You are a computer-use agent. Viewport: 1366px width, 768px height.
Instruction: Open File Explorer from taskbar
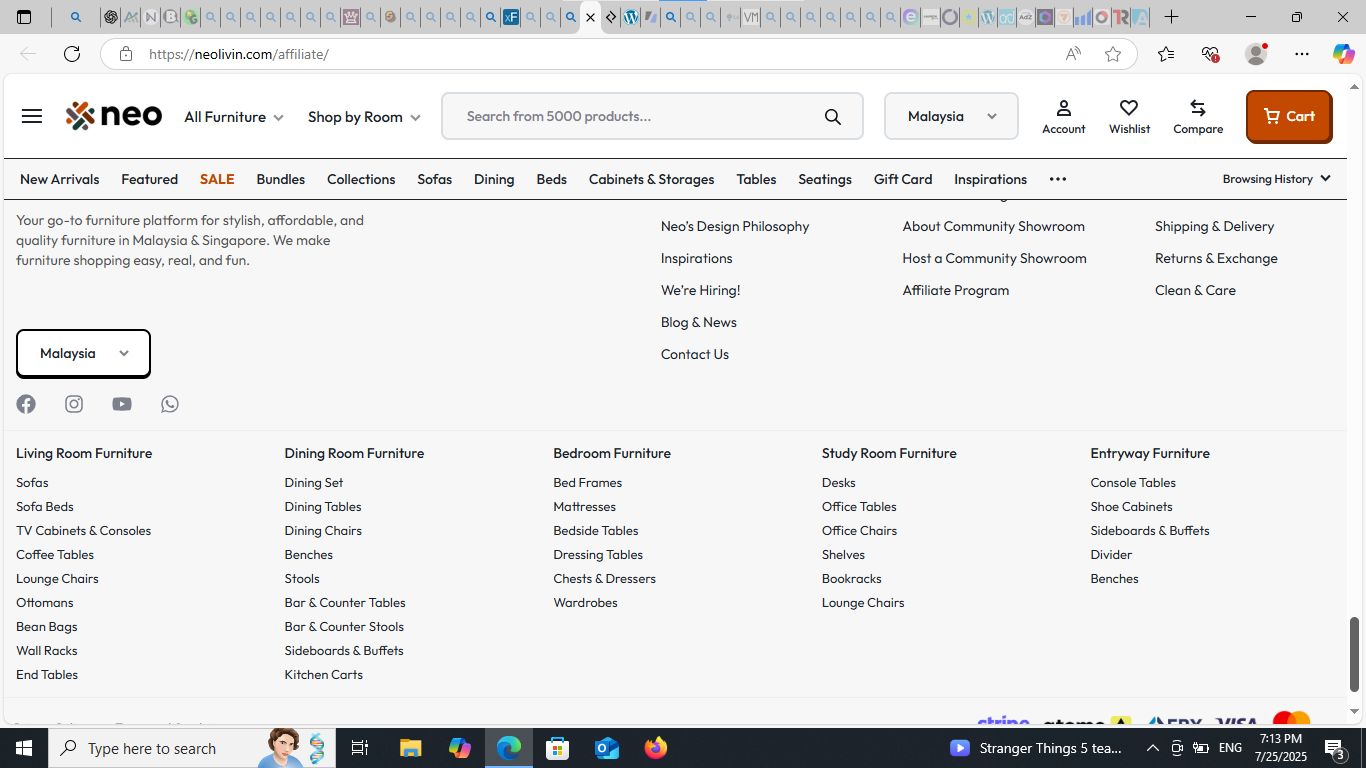point(411,748)
